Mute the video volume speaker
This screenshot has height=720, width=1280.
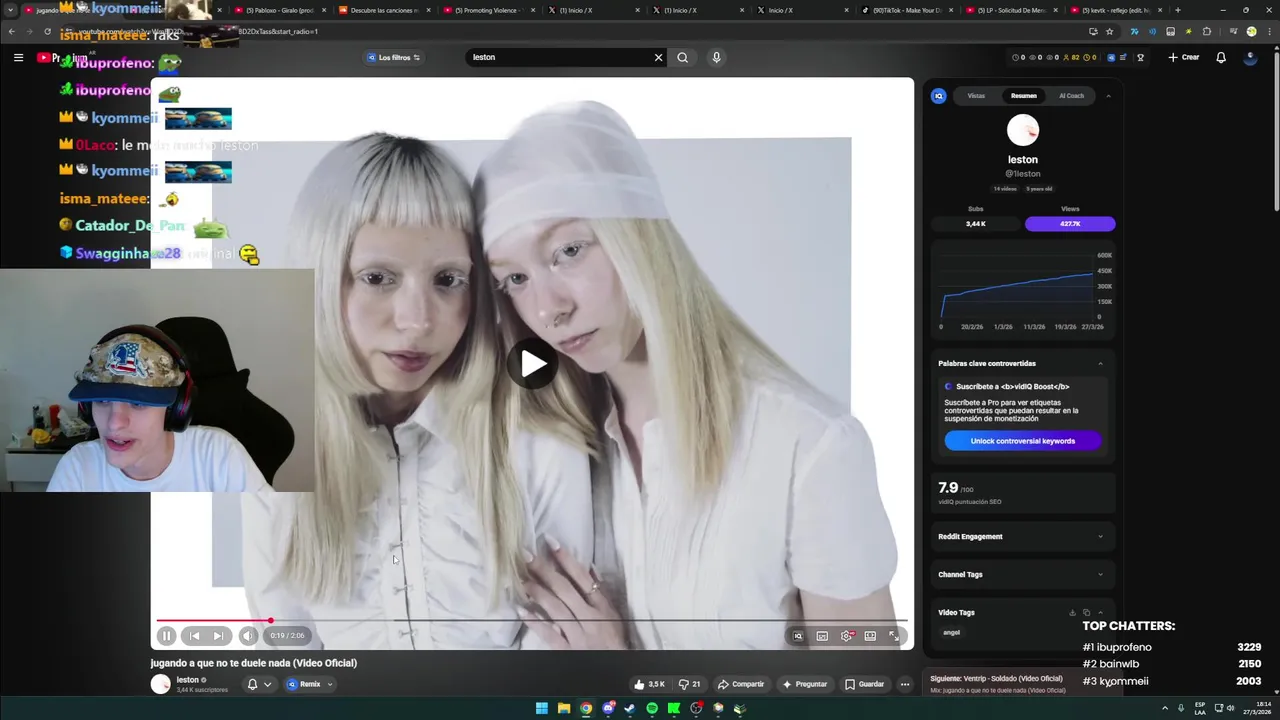247,635
